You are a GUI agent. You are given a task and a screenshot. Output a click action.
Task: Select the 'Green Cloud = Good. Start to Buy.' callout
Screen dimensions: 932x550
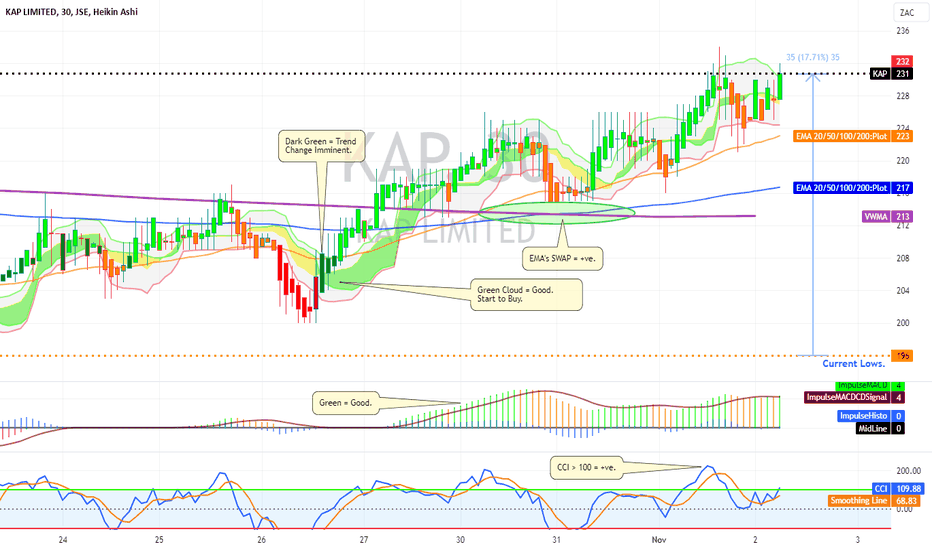click(x=526, y=294)
